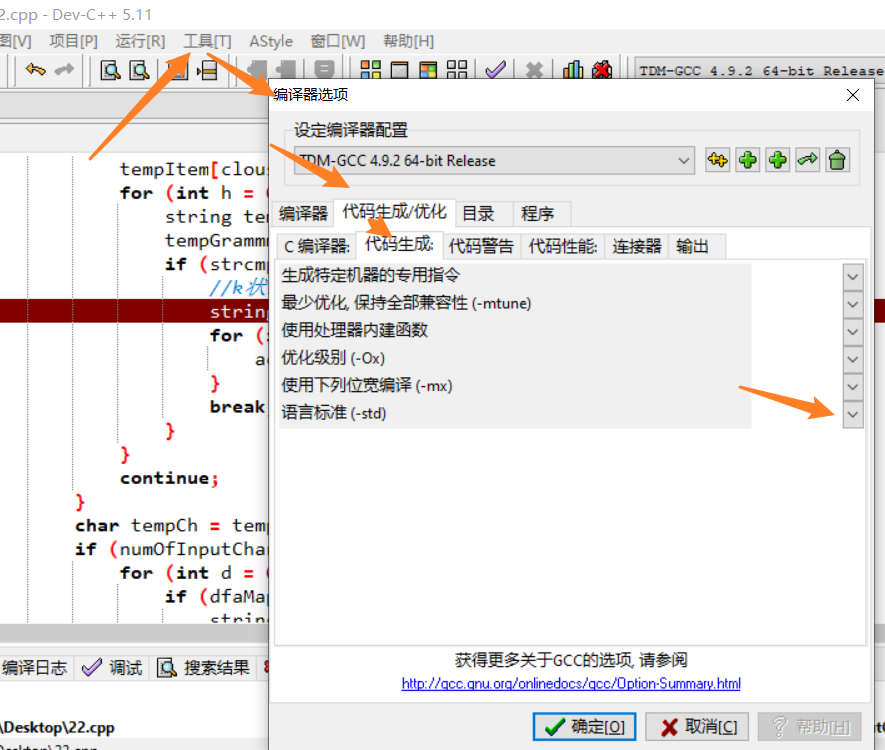Viewport: 885px width, 750px height.
Task: Cancel the dialog via 取消 button
Action: pyautogui.click(x=697, y=727)
